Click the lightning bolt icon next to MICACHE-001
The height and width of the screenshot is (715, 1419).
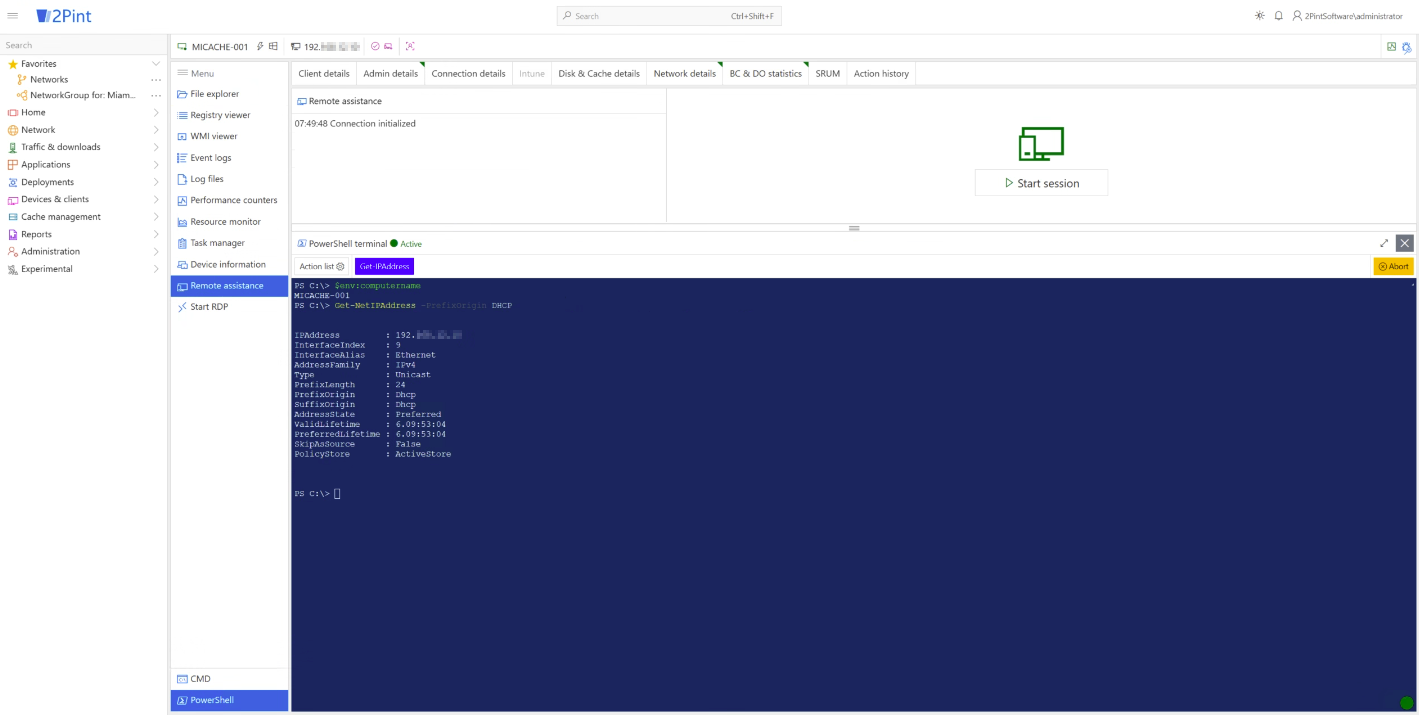pyautogui.click(x=260, y=46)
